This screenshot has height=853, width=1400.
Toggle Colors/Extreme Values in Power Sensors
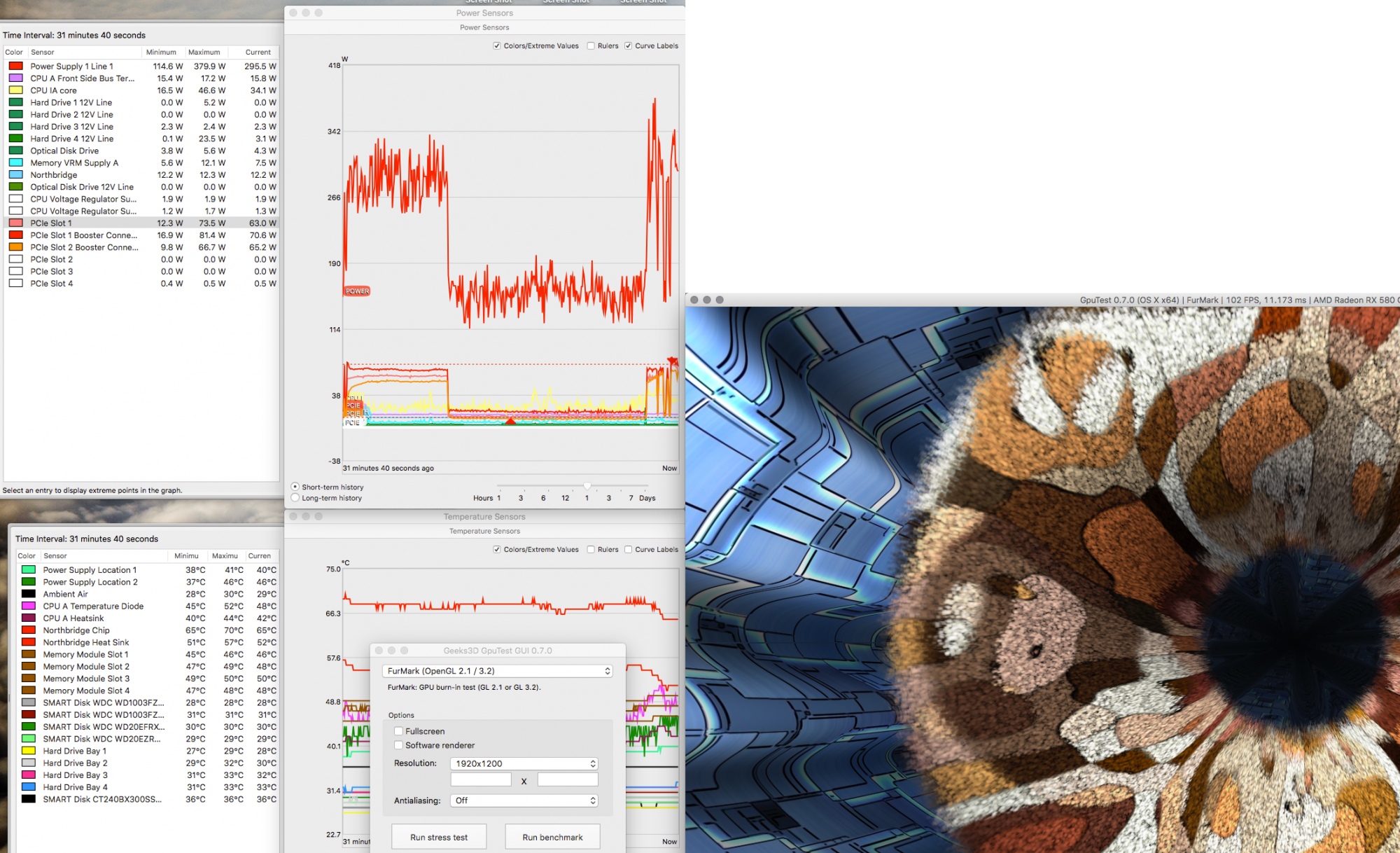pyautogui.click(x=497, y=46)
